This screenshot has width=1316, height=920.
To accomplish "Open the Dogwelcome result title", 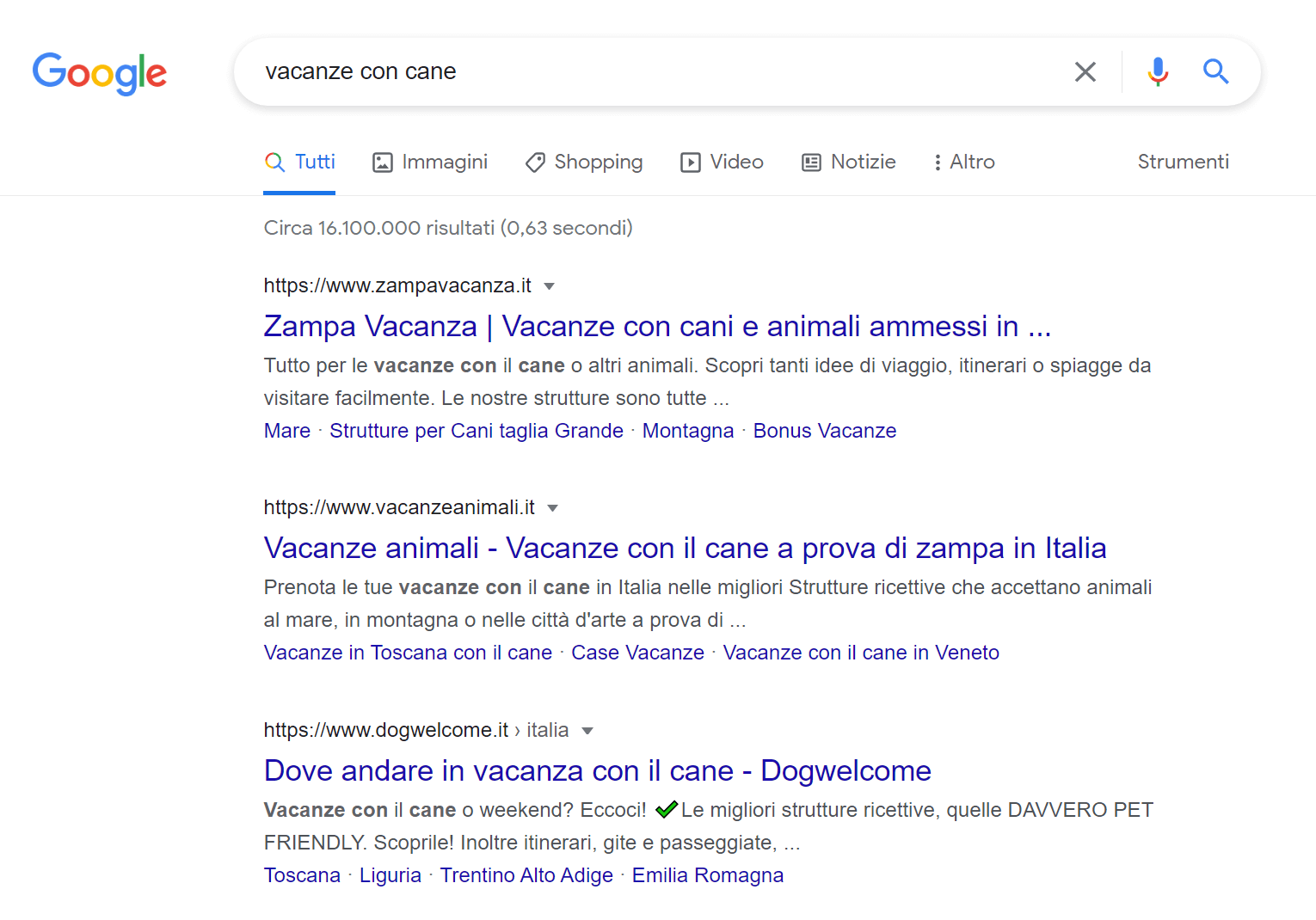I will pyautogui.click(x=598, y=770).
